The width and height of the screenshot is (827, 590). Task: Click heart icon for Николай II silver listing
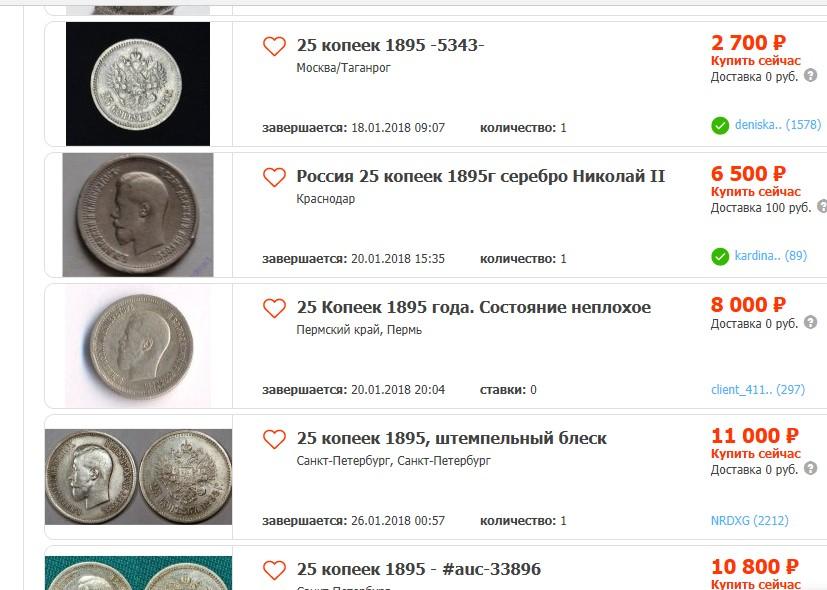(x=274, y=177)
